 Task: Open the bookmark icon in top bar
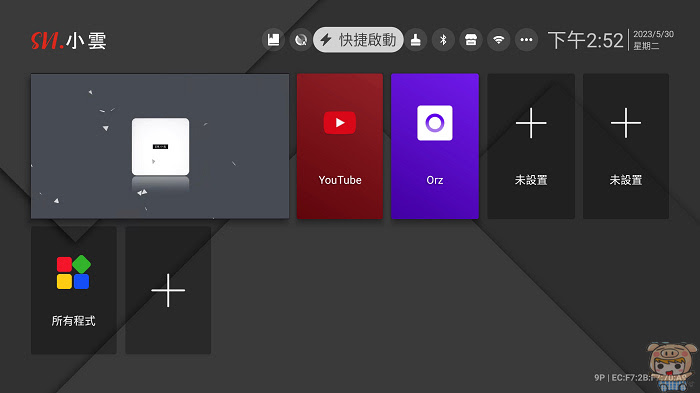point(273,40)
